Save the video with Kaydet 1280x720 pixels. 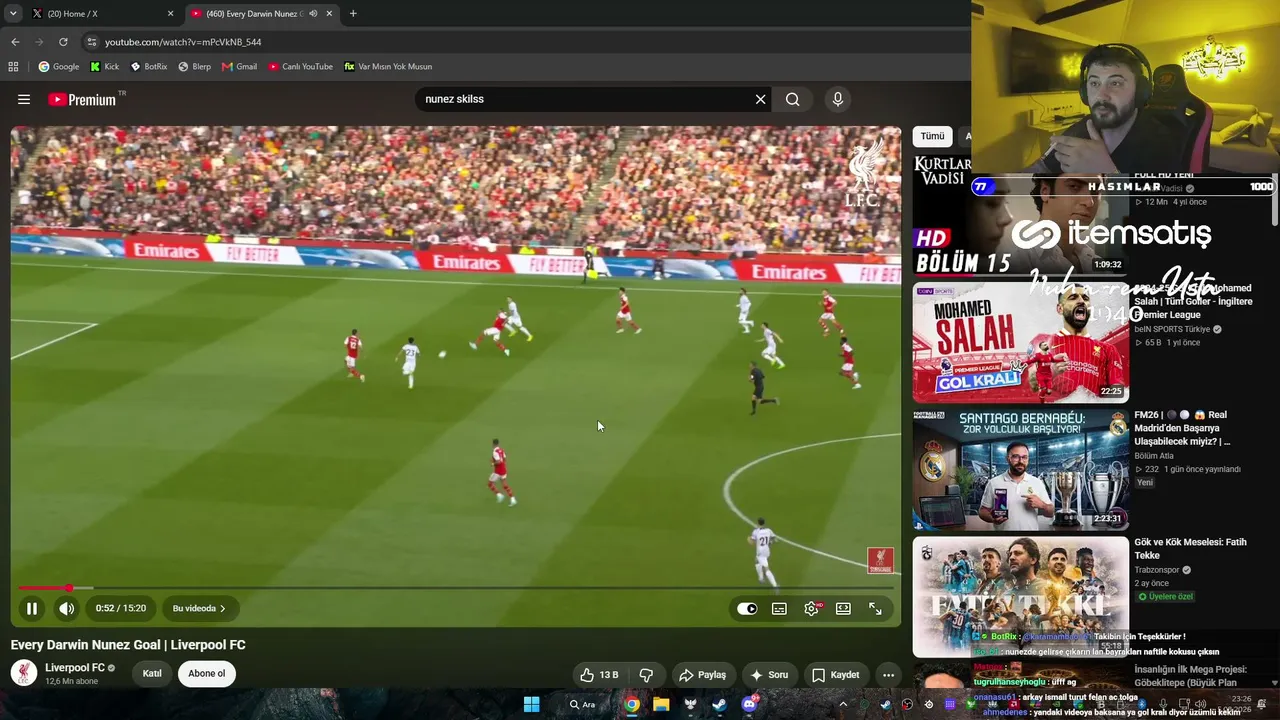[x=835, y=675]
